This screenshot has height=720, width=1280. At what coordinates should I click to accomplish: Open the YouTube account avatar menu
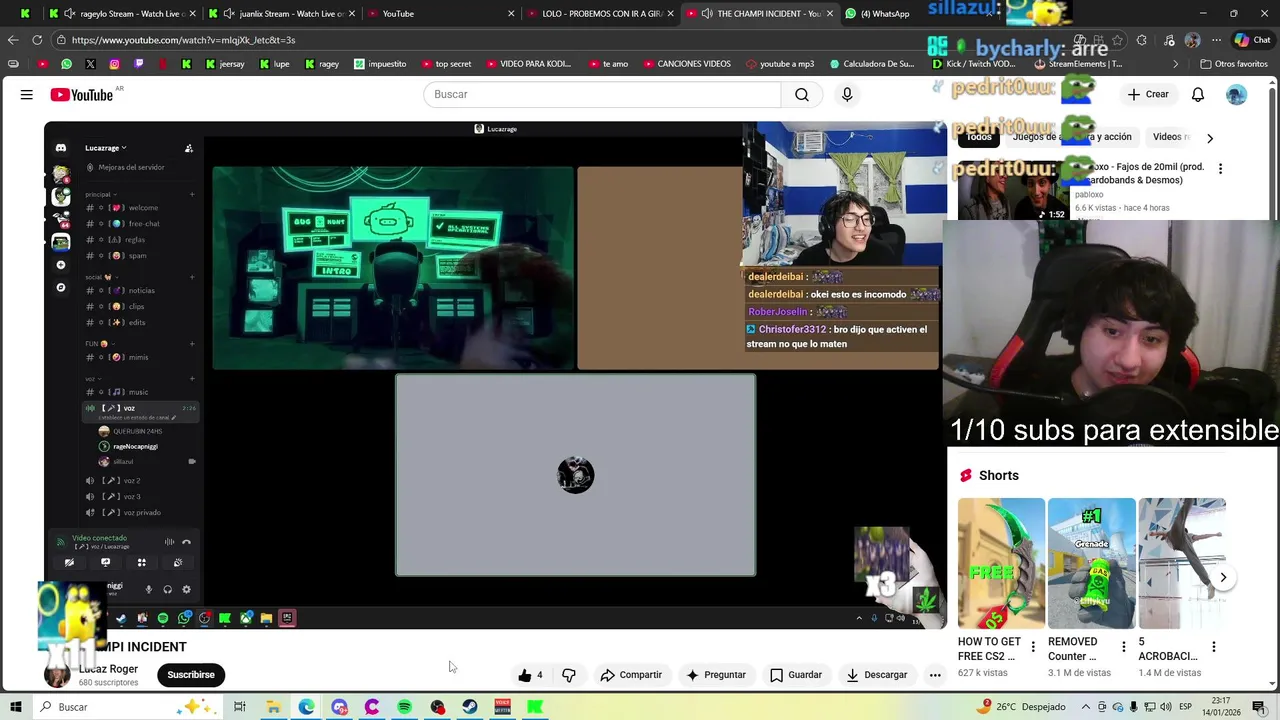click(x=1237, y=94)
